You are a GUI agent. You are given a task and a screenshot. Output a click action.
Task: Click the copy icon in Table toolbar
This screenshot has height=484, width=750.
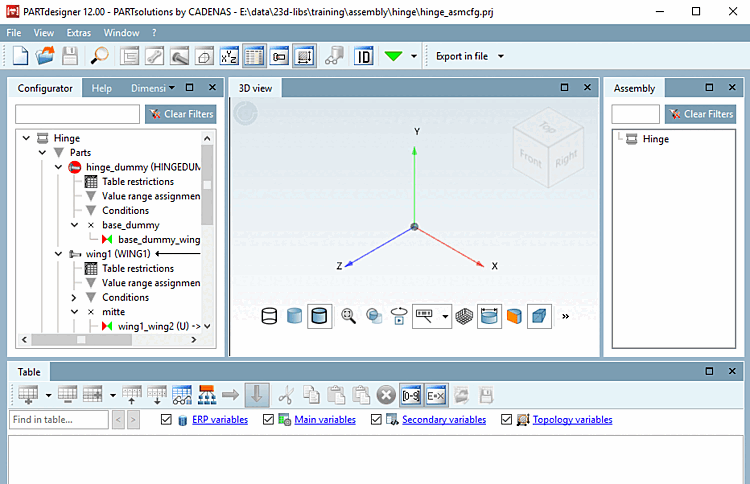click(311, 395)
